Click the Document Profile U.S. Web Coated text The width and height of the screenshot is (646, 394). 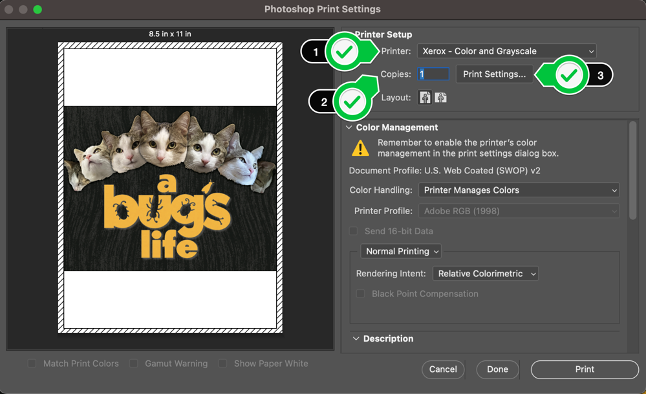coord(445,171)
